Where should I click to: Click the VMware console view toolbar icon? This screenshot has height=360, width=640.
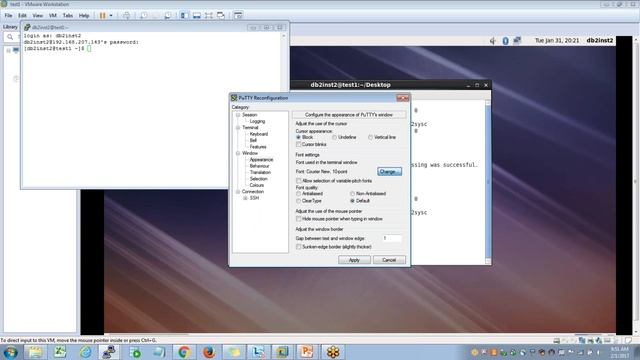pos(238,16)
